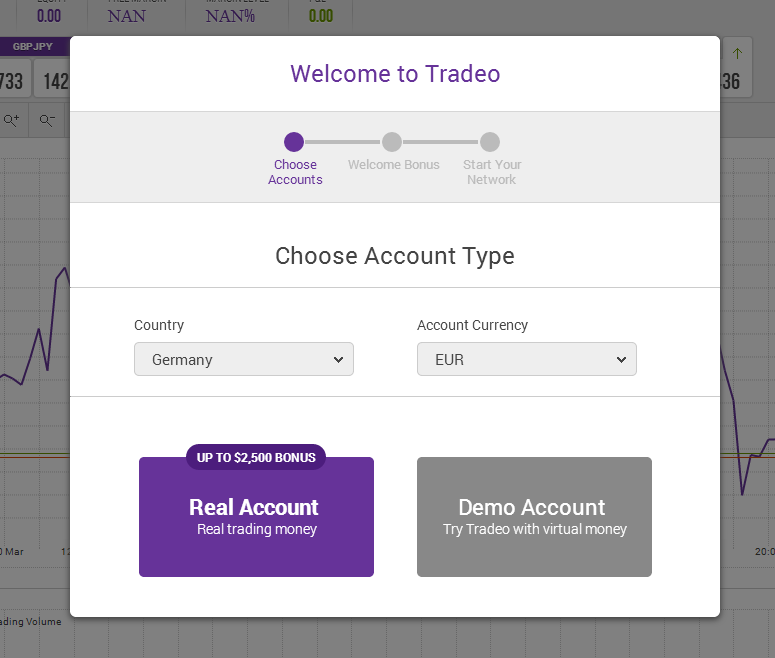Click the Up to $2,500 Bonus badge
The height and width of the screenshot is (658, 775).
256,458
